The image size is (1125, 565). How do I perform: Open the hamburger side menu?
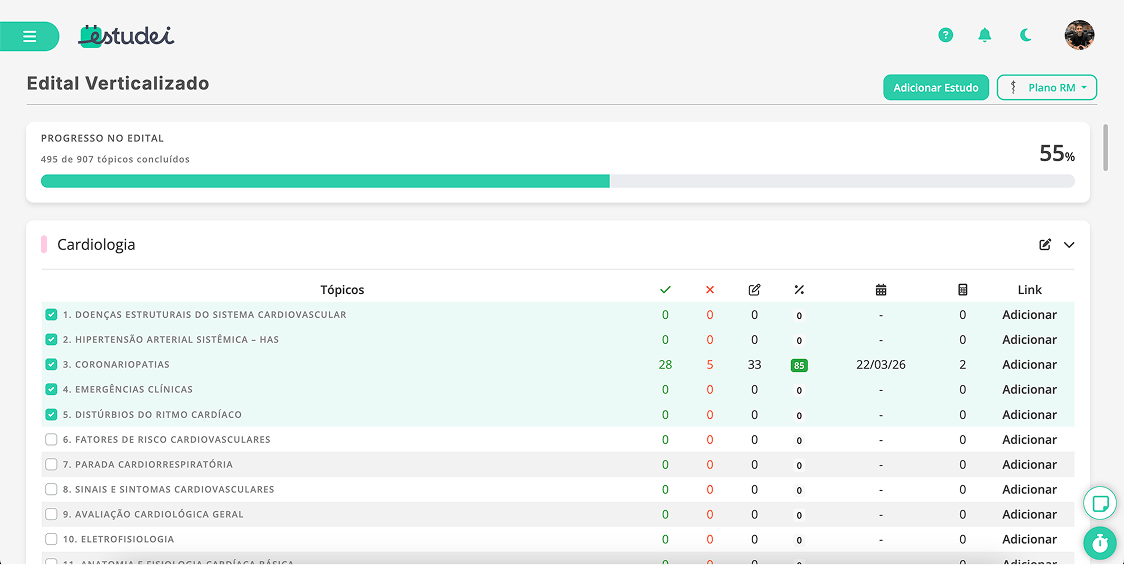tap(29, 36)
